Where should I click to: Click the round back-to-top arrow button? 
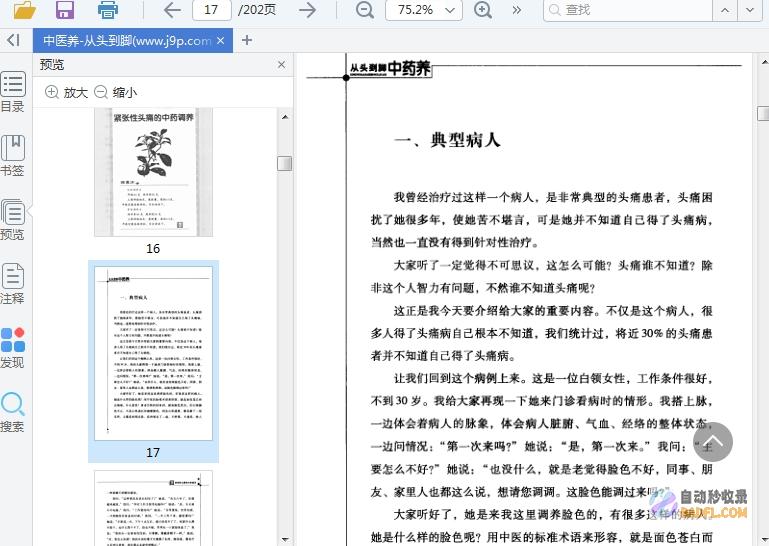click(713, 442)
